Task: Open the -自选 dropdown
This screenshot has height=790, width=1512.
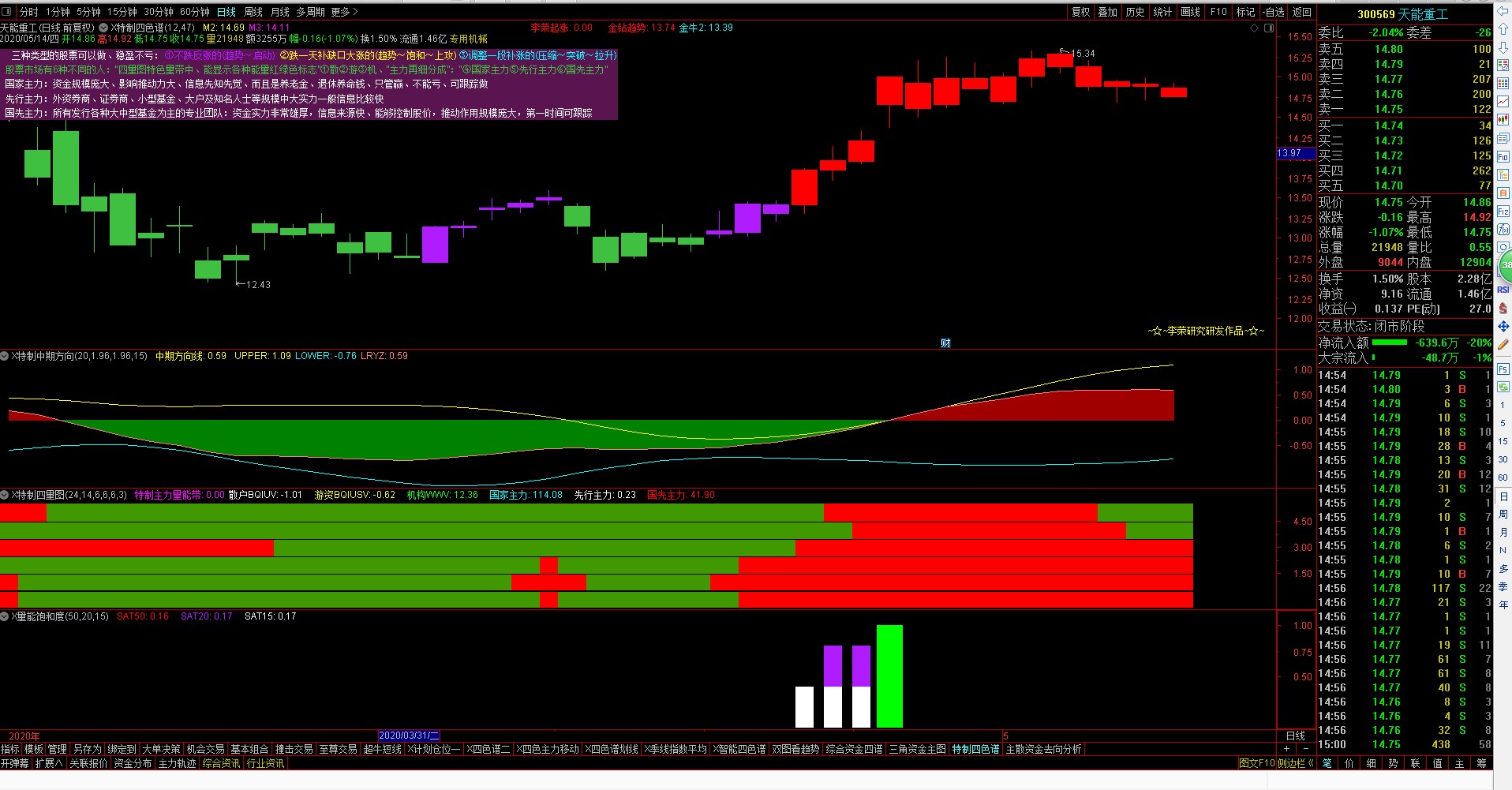Action: 1274,12
